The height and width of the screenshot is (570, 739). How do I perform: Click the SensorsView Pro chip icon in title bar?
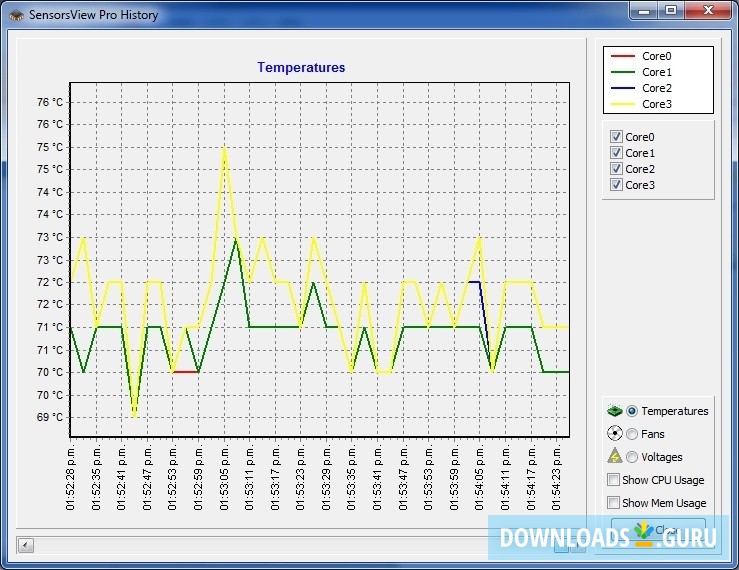[16, 15]
